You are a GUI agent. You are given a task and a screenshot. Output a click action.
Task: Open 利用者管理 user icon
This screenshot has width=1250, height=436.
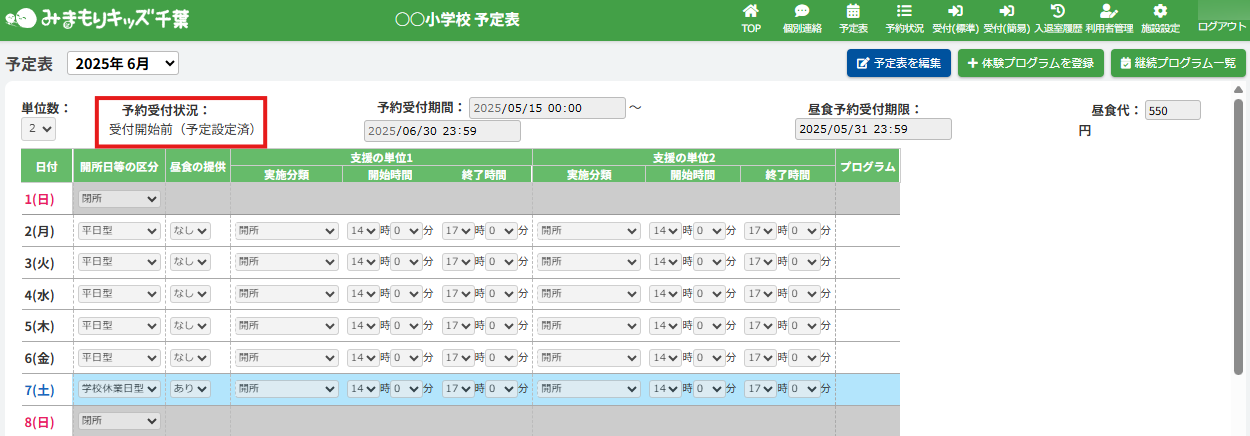[1108, 12]
